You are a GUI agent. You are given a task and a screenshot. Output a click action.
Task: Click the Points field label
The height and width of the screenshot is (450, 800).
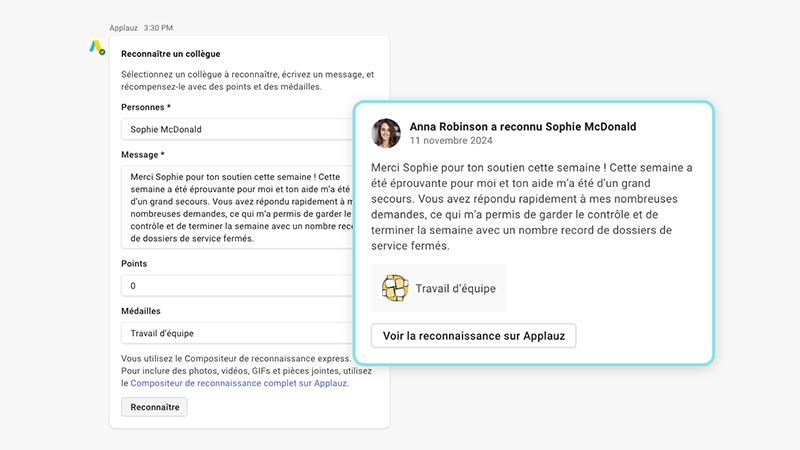coord(134,263)
